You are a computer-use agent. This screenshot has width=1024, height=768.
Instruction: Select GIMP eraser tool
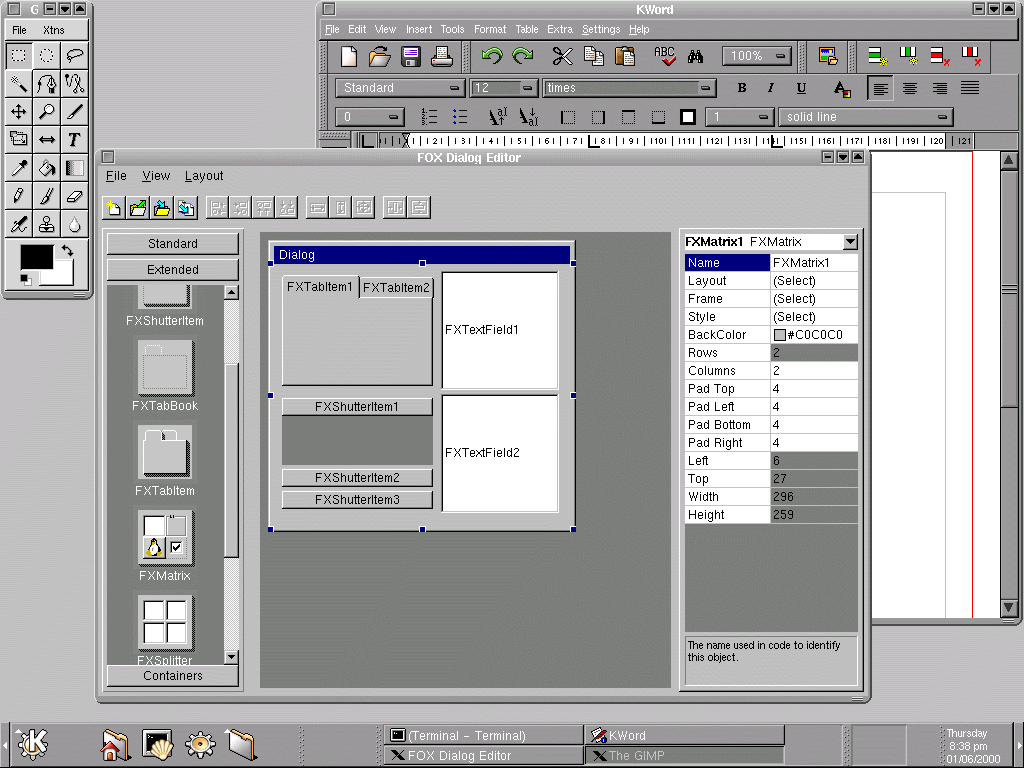[74, 196]
